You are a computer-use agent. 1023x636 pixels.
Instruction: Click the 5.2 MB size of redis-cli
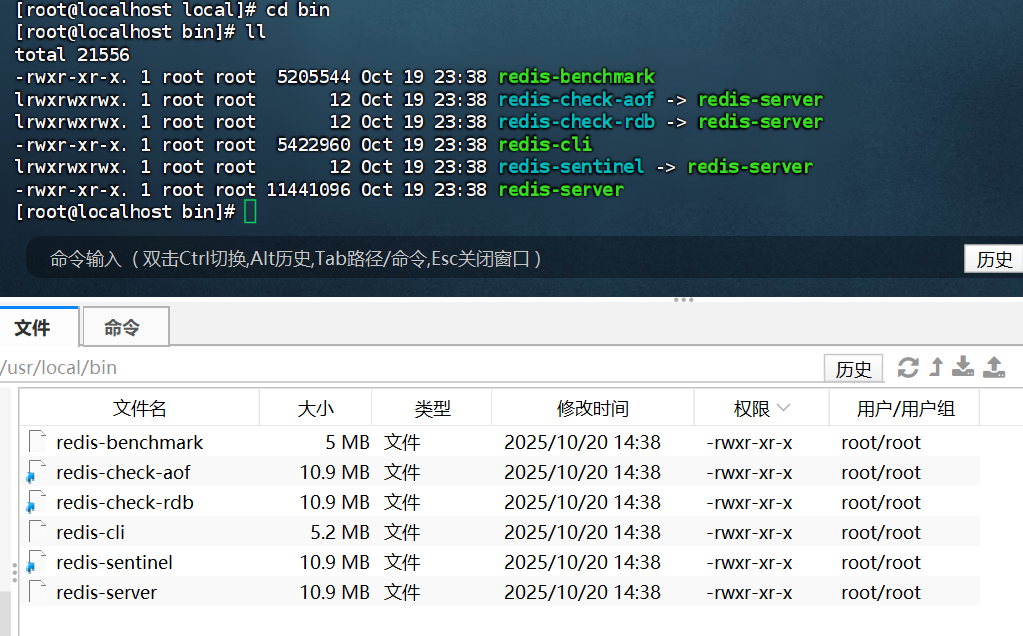point(340,532)
